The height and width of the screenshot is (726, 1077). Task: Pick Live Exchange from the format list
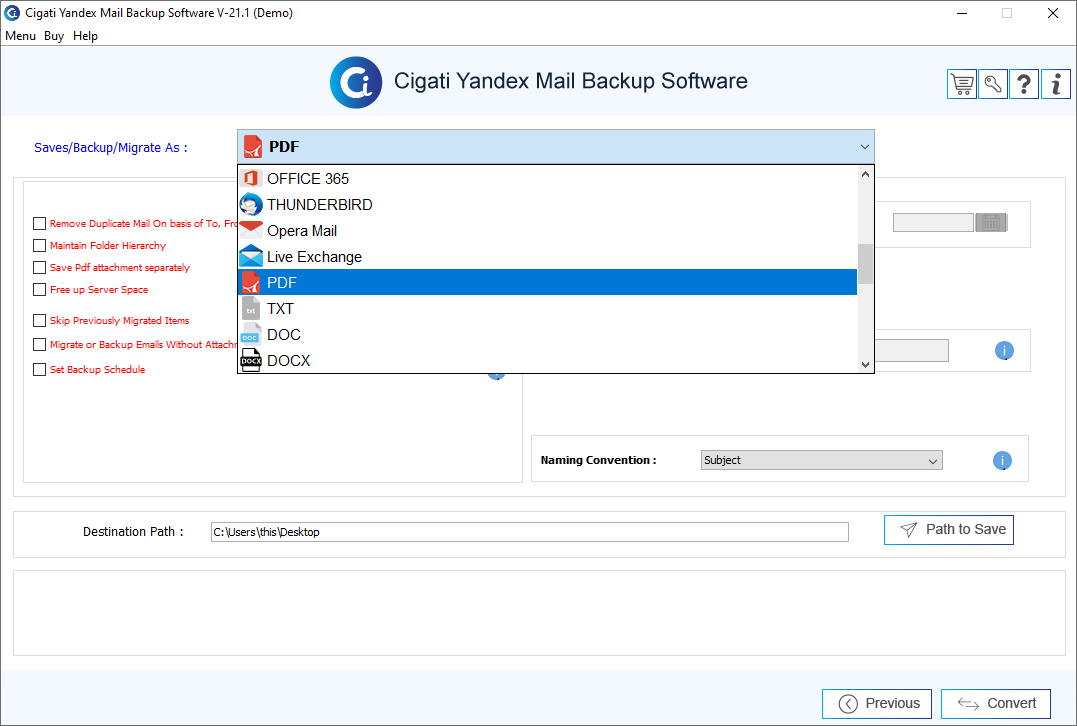pos(547,257)
